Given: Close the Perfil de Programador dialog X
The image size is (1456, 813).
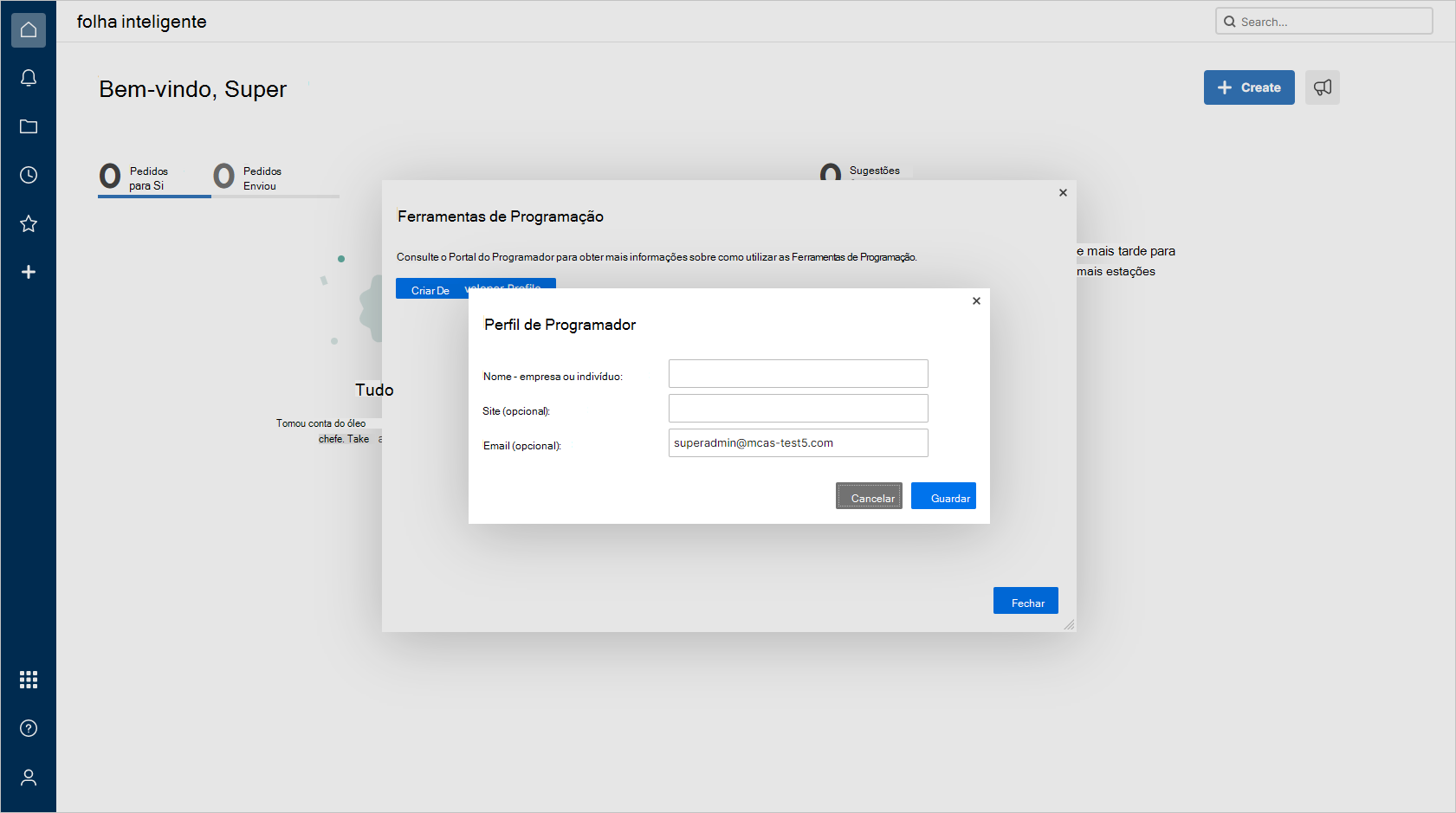Looking at the screenshot, I should [976, 301].
